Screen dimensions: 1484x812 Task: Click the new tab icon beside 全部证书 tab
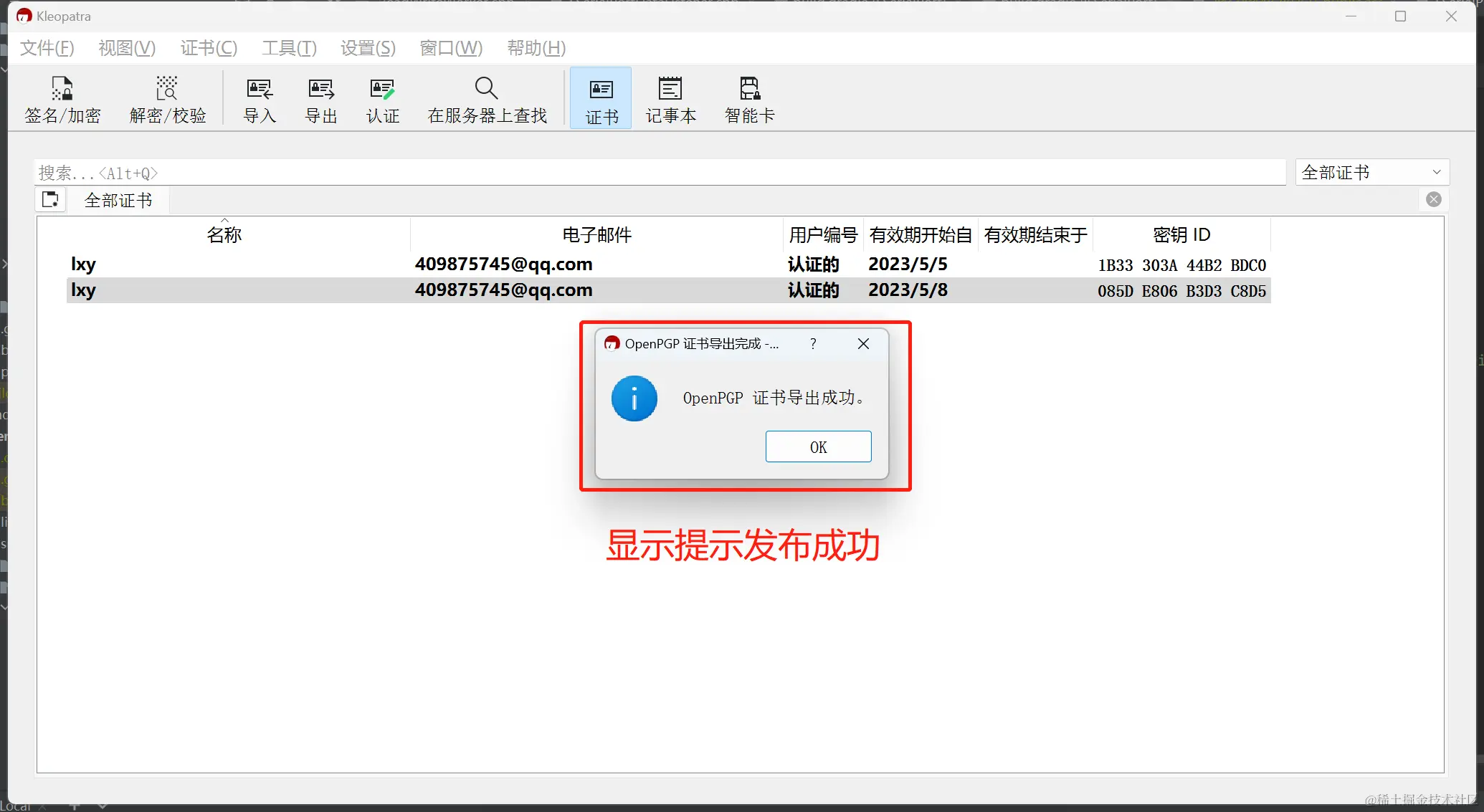(50, 200)
